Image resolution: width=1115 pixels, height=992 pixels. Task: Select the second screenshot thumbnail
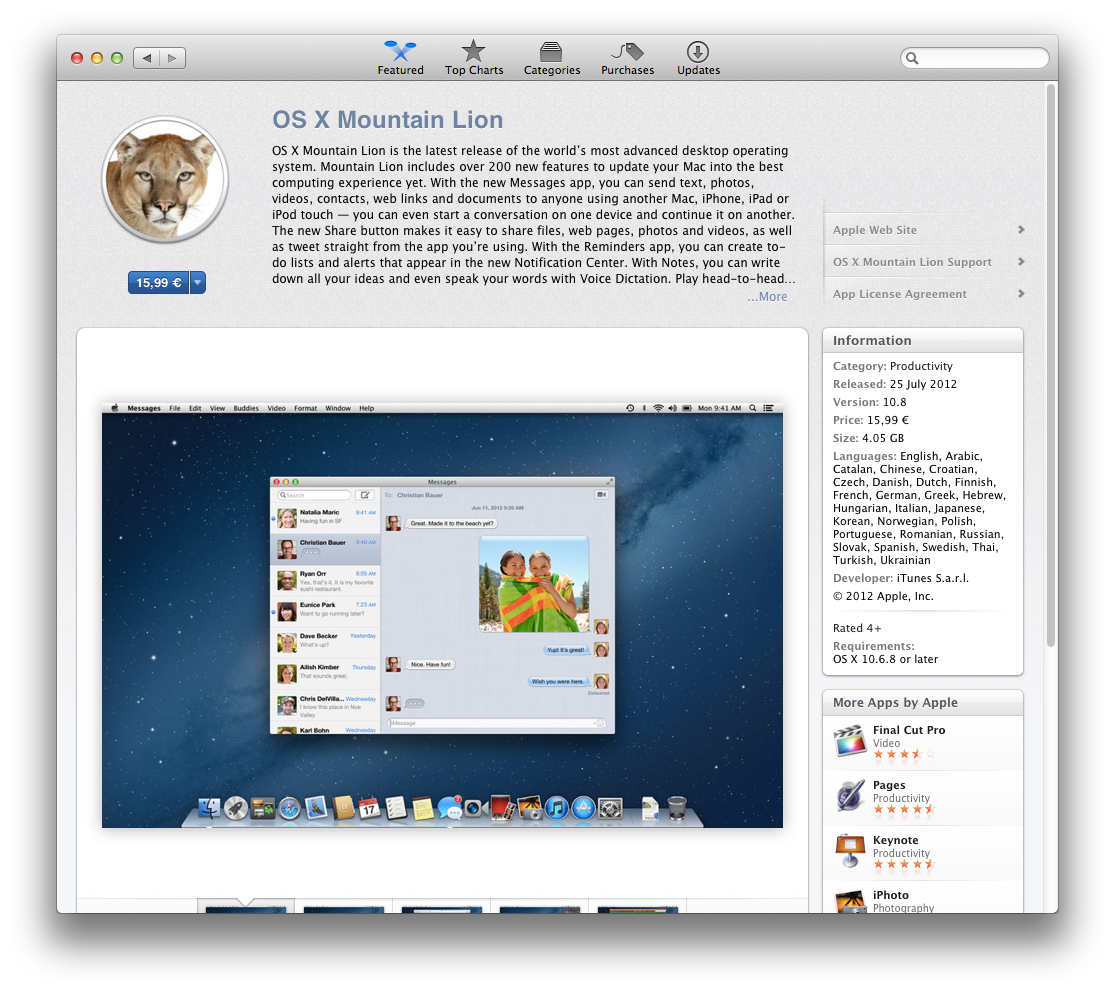[343, 909]
